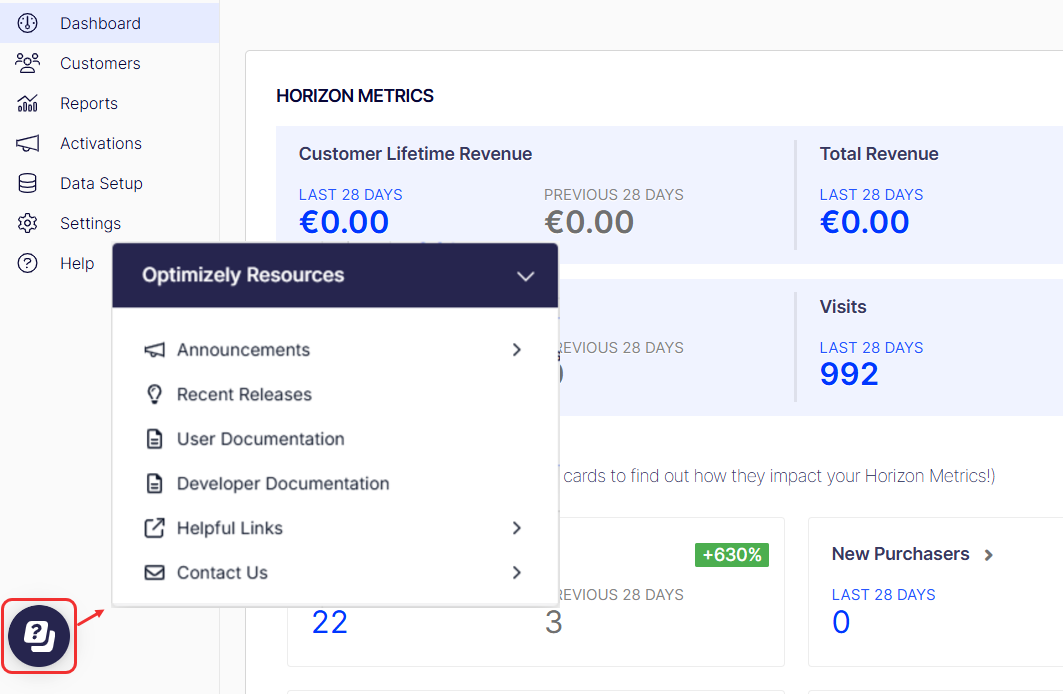The height and width of the screenshot is (694, 1063).
Task: Expand the Contact Us submenu arrow
Action: [517, 573]
